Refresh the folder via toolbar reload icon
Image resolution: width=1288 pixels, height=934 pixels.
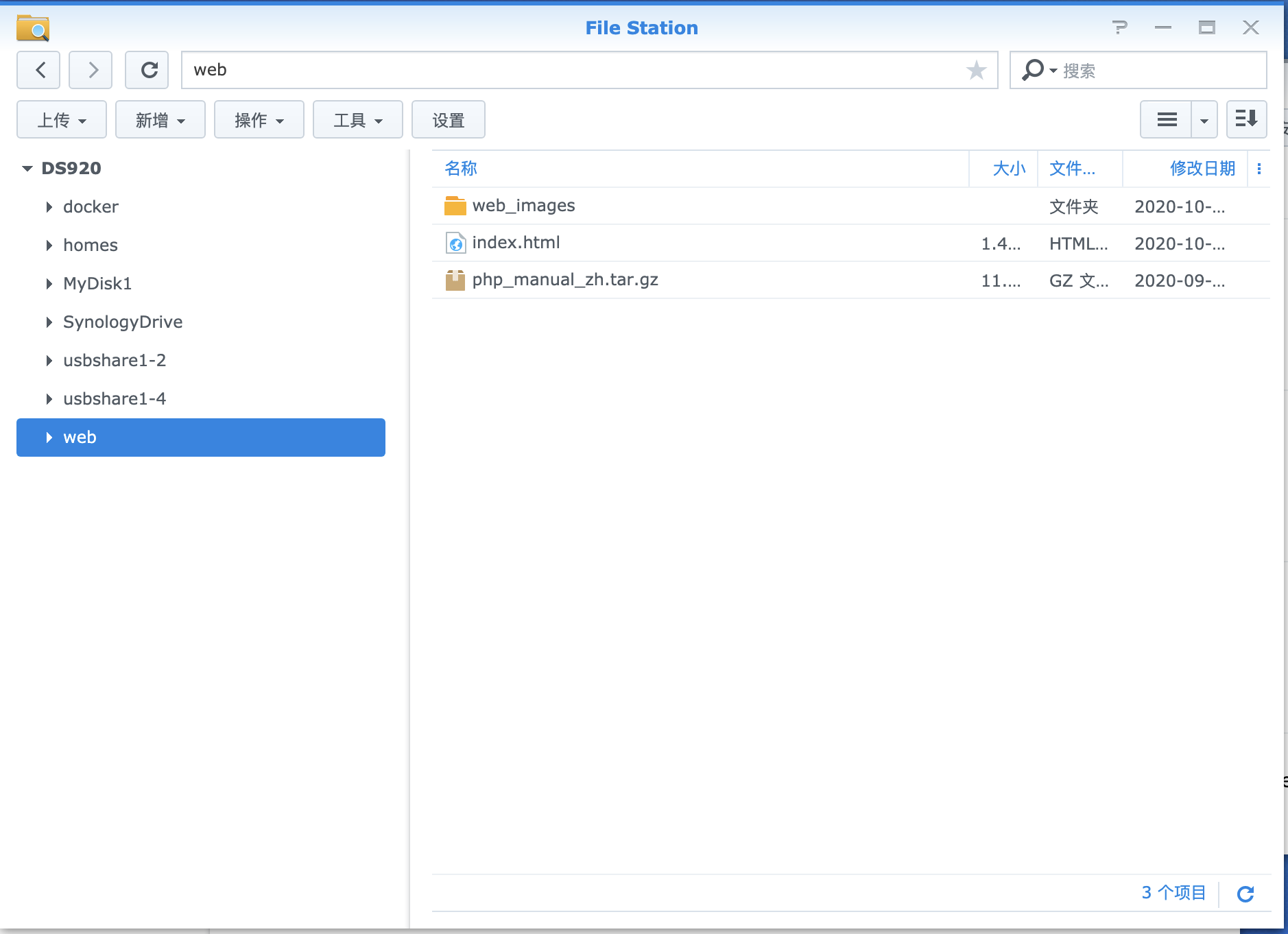(147, 70)
